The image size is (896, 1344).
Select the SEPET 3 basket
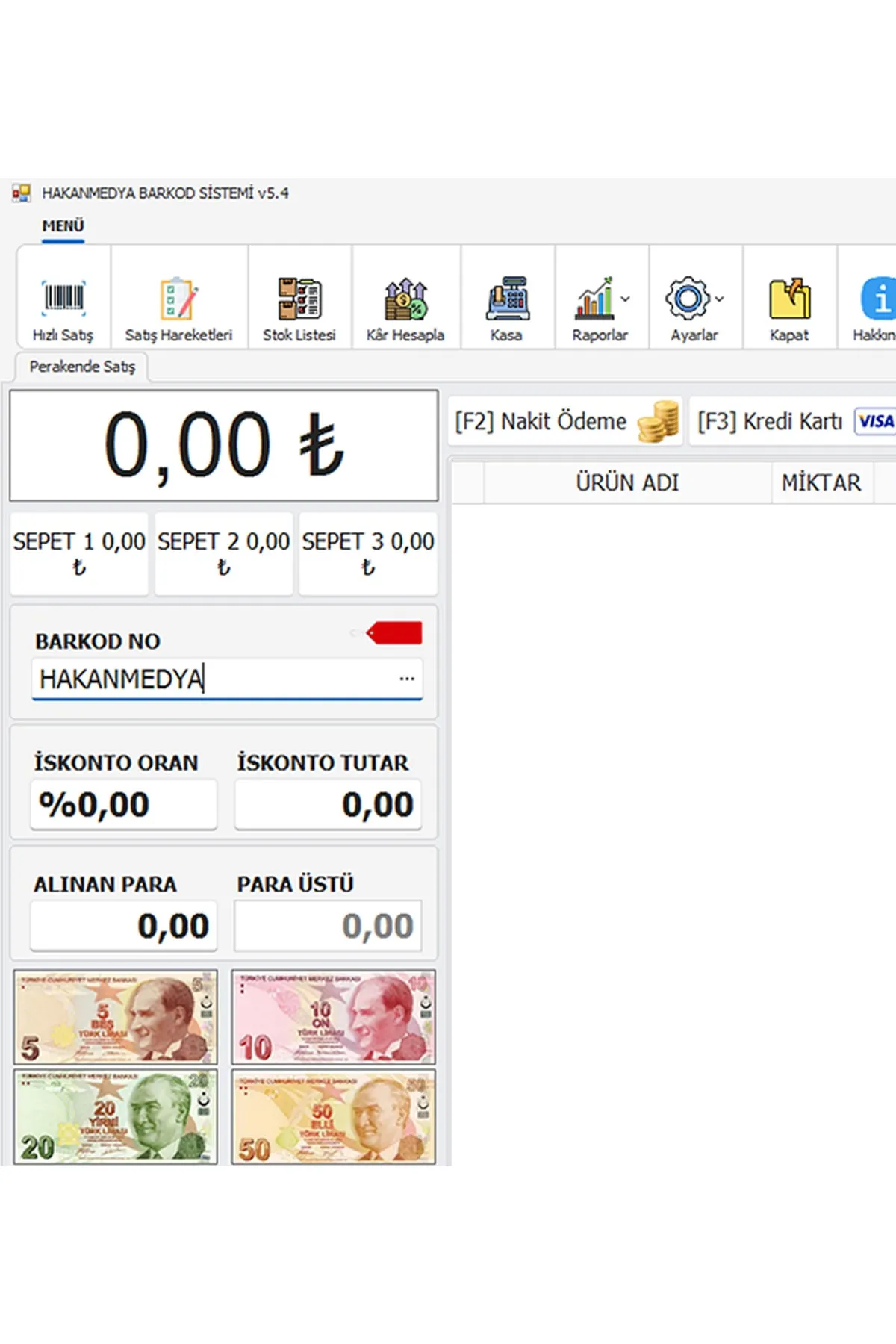[x=368, y=553]
